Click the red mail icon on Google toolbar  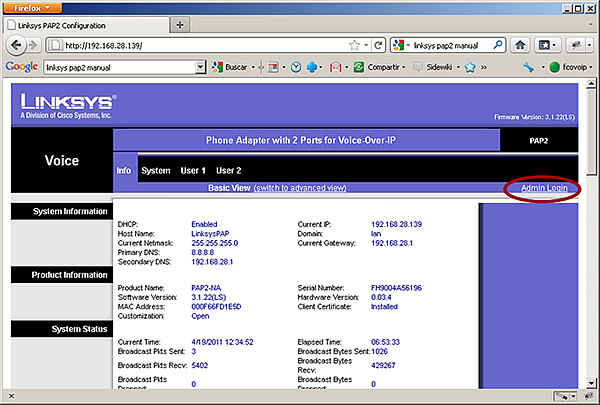336,67
